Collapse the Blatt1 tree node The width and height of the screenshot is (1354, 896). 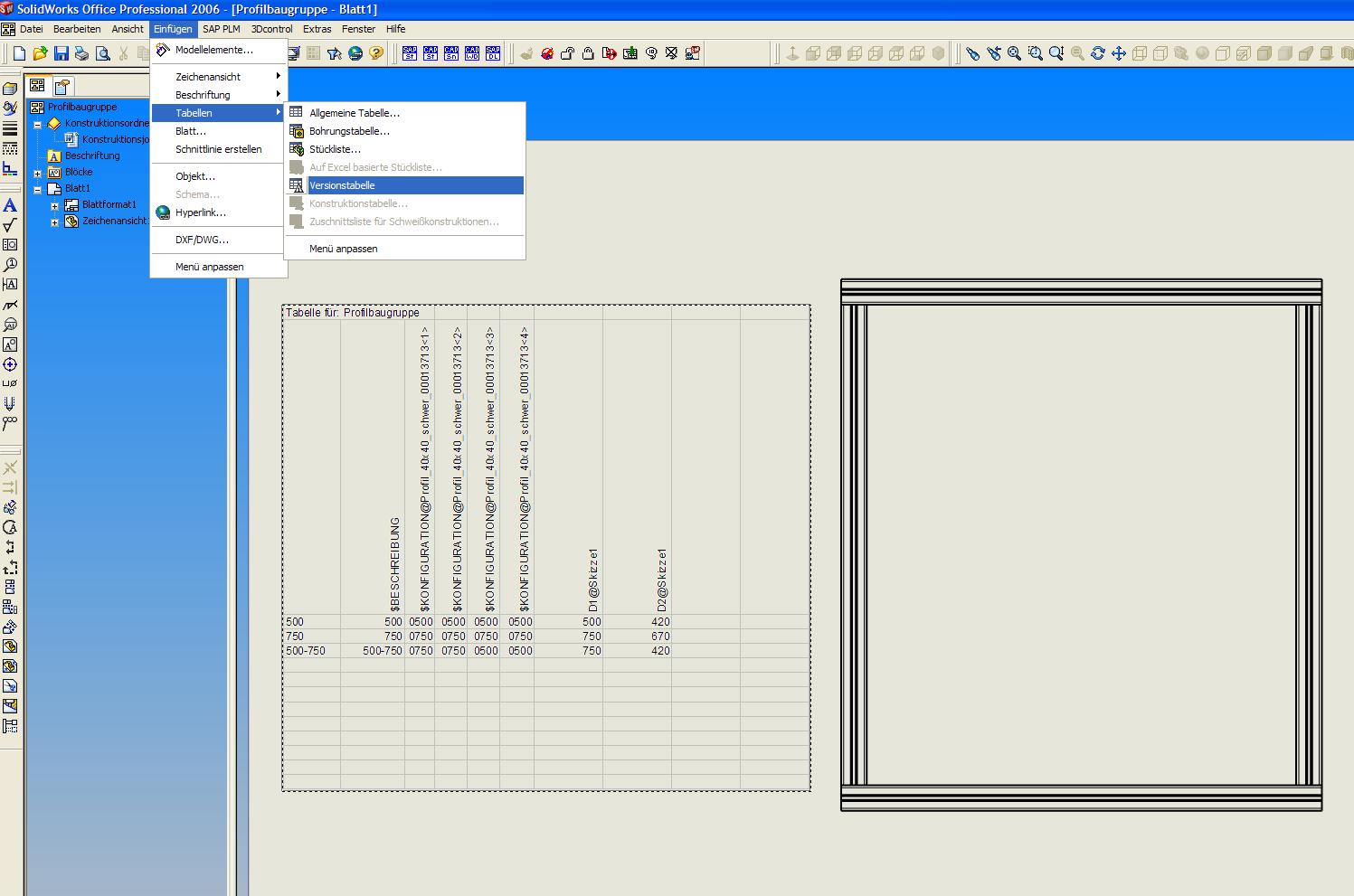38,189
